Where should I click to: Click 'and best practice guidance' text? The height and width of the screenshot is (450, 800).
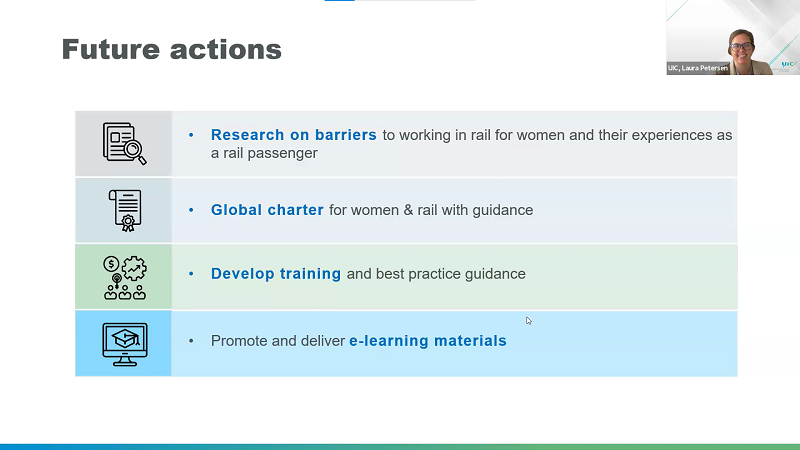[435, 274]
